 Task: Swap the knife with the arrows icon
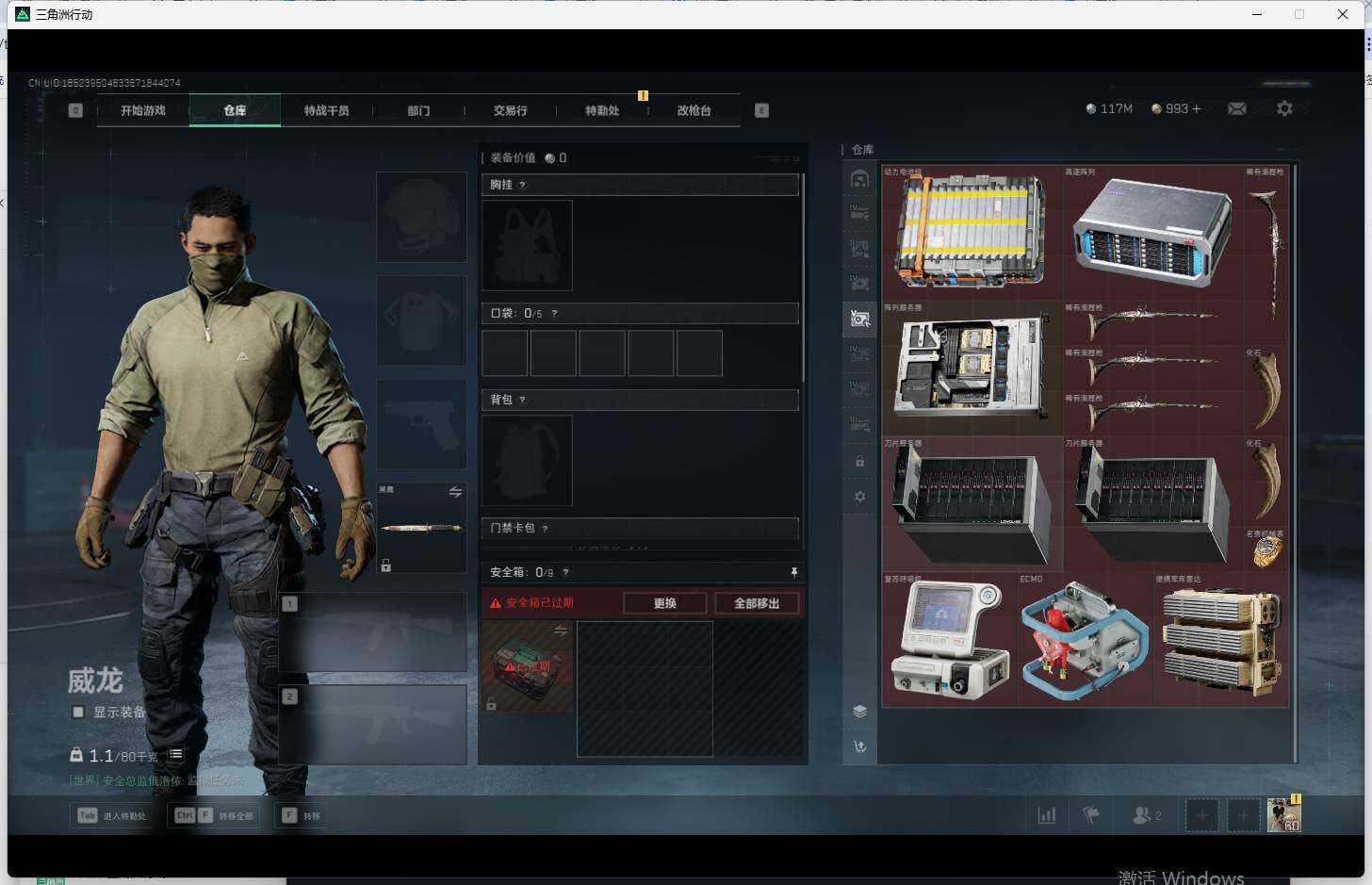pyautogui.click(x=455, y=492)
